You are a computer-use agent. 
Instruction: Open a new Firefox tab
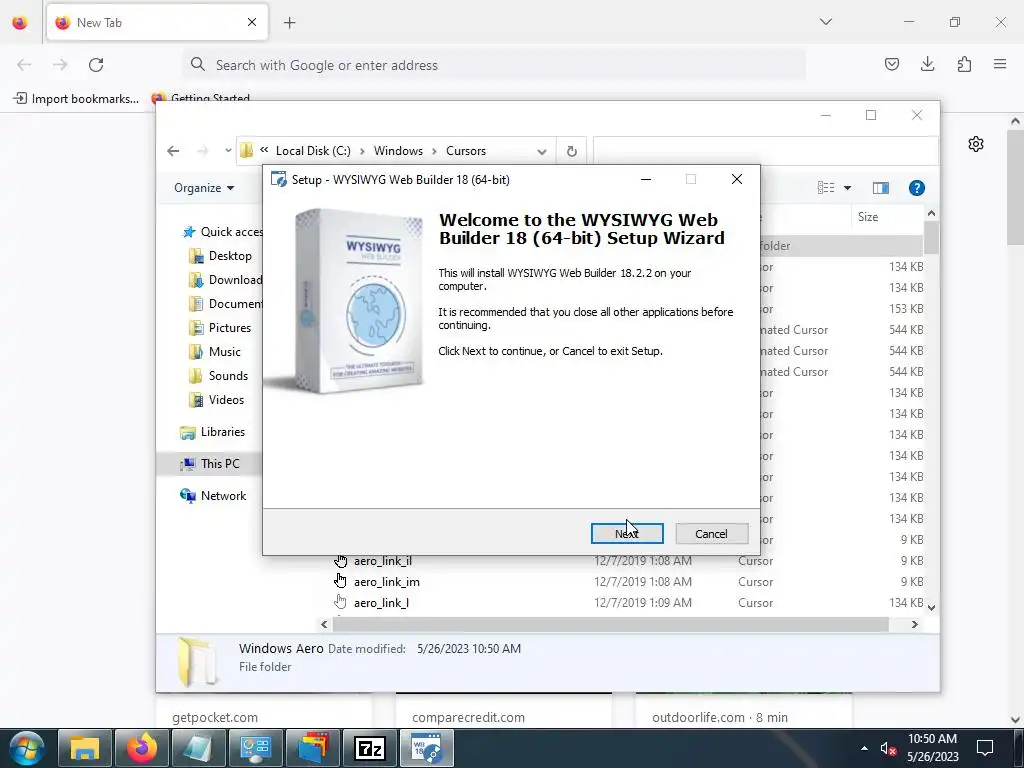point(289,23)
